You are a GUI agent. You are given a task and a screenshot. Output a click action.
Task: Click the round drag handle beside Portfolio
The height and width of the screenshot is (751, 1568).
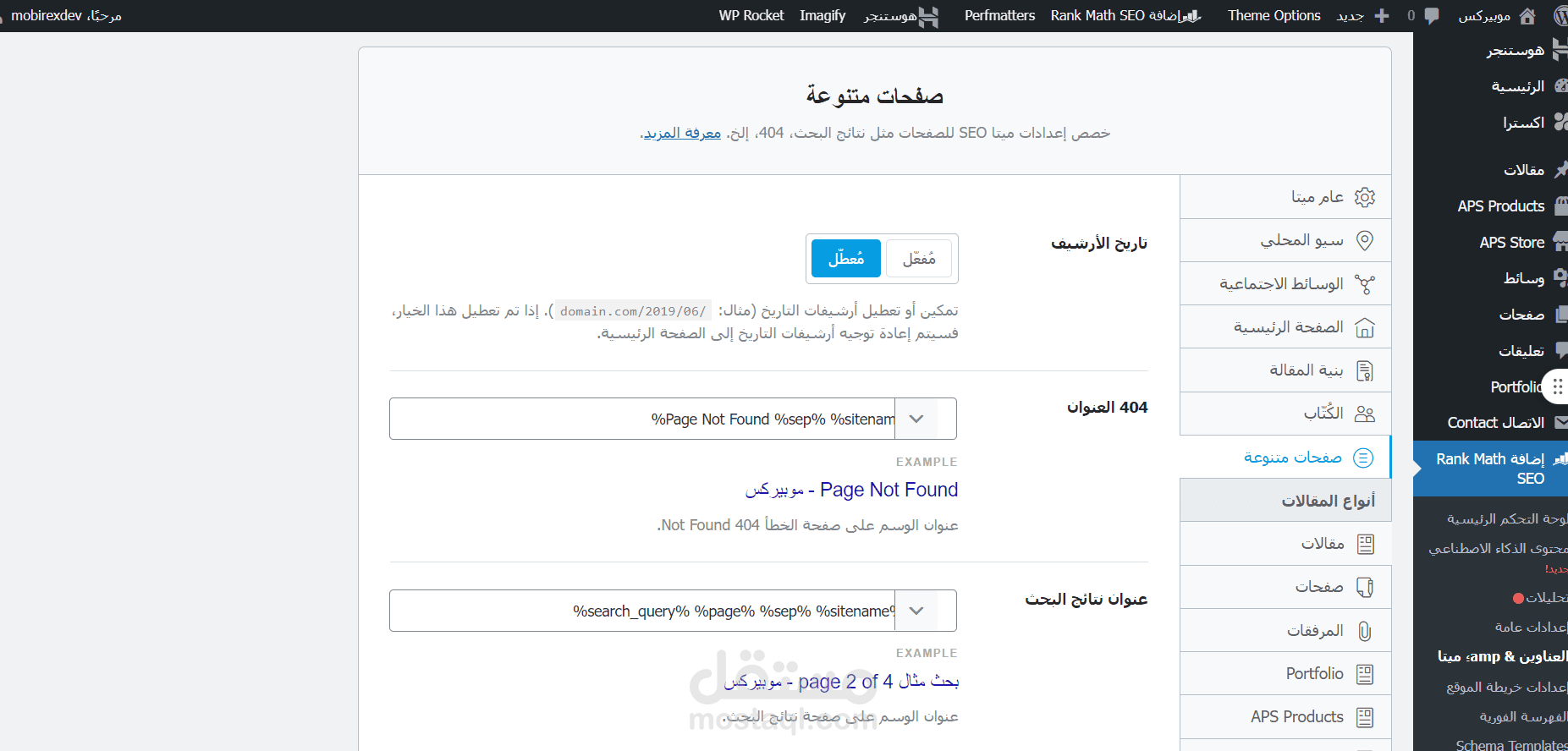coord(1556,386)
